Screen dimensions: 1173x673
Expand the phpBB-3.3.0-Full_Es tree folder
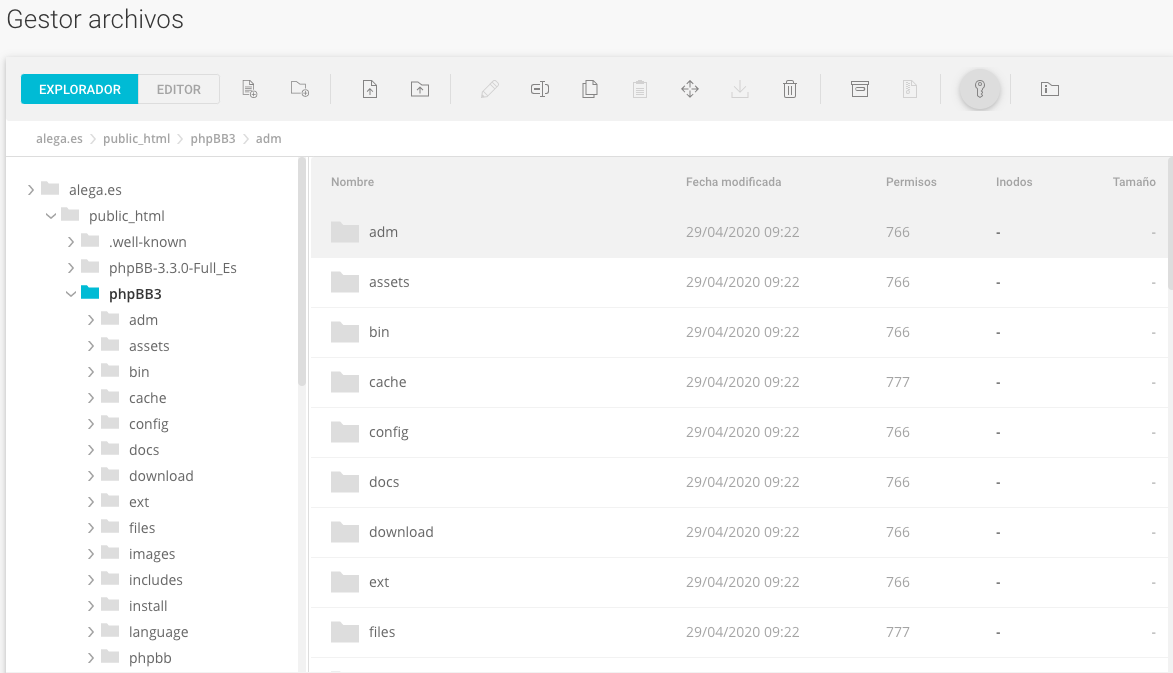71,268
